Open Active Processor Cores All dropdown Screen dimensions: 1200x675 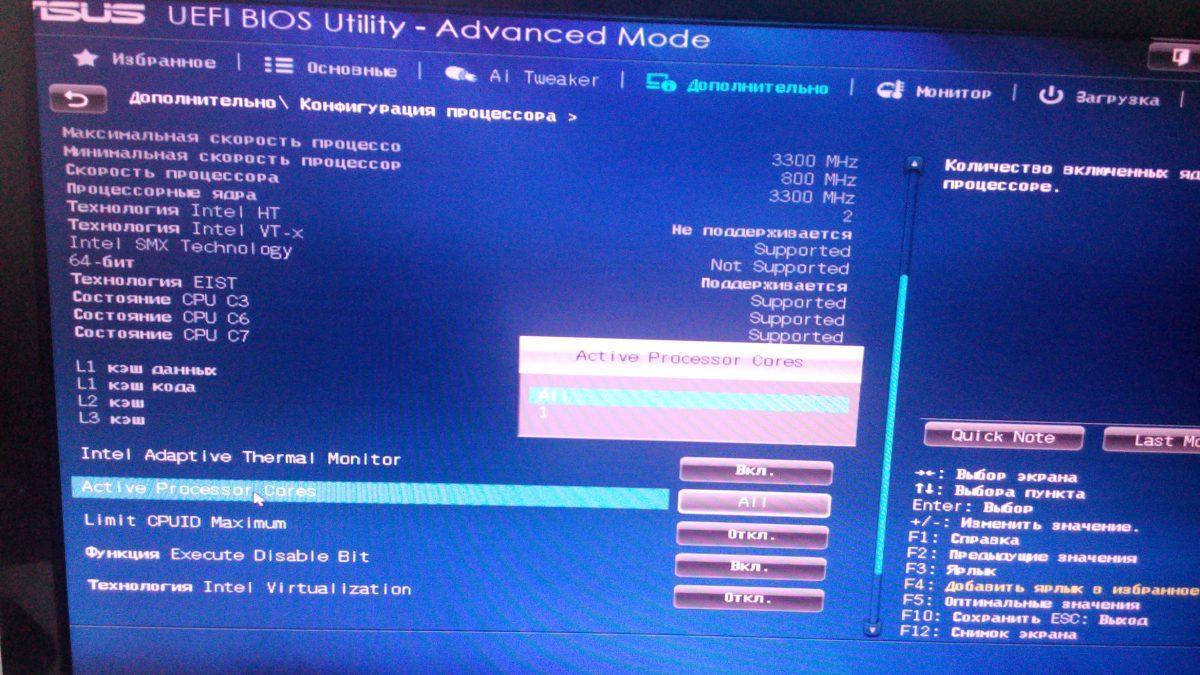754,502
